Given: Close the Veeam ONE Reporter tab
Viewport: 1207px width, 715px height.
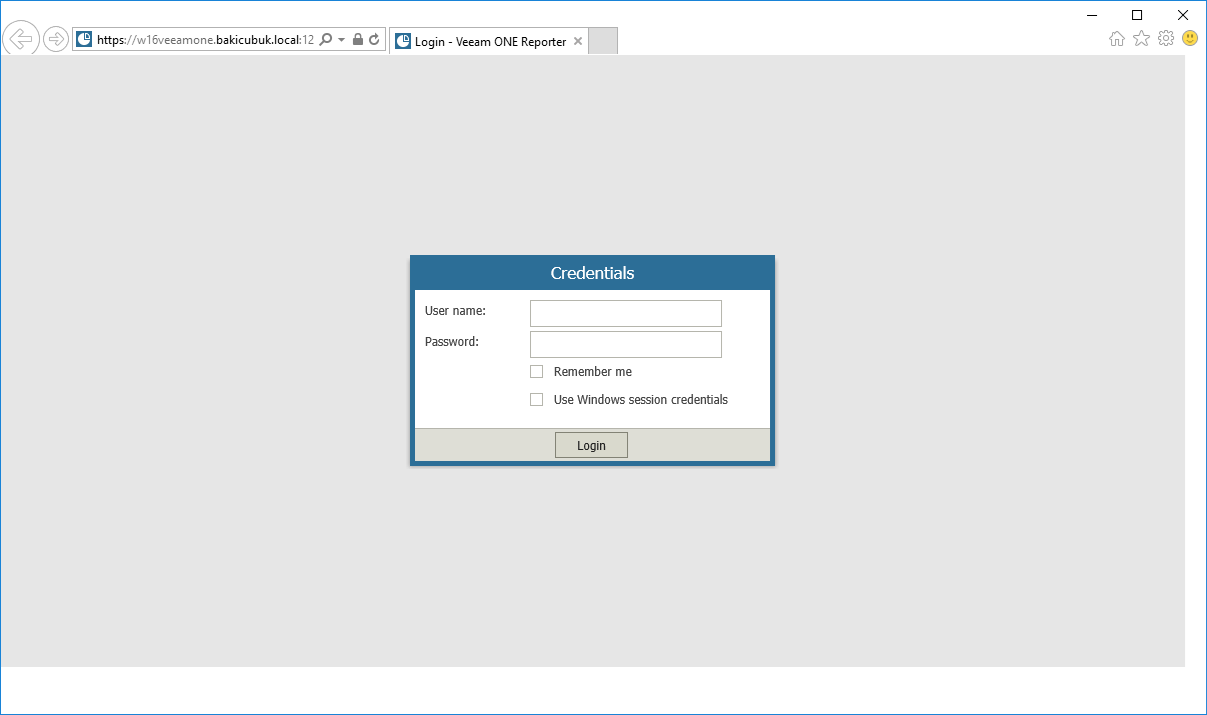Looking at the screenshot, I should pos(577,41).
